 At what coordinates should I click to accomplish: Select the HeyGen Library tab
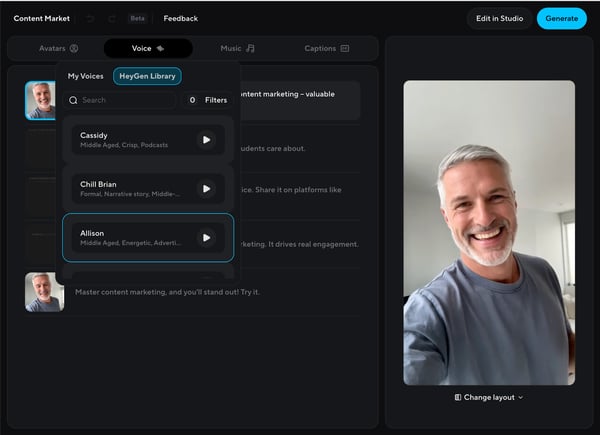click(x=146, y=76)
